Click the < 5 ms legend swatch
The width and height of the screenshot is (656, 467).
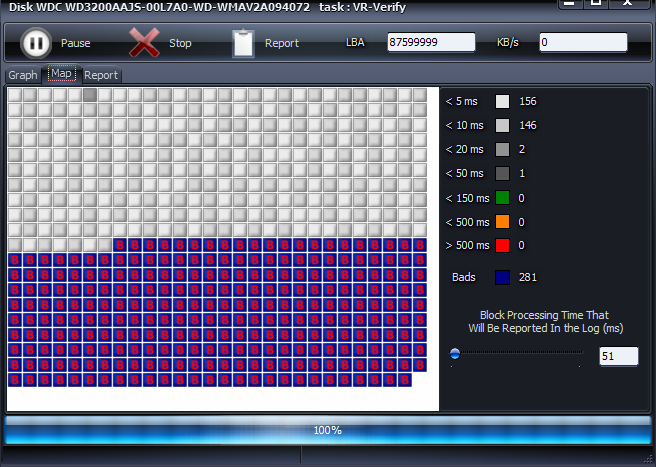click(x=502, y=102)
